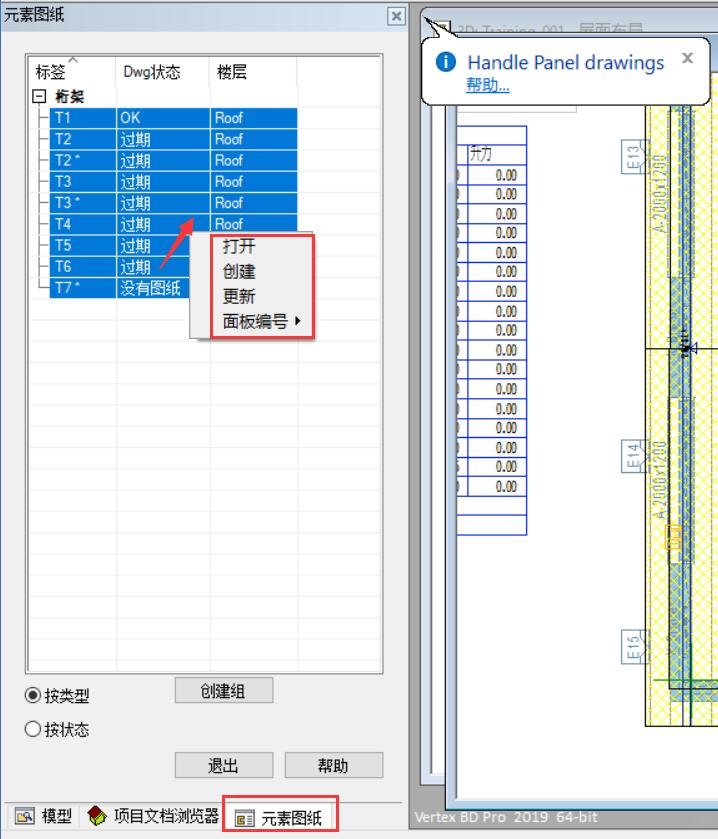Click the E14 label in drawing
This screenshot has height=839, width=718.
click(633, 456)
